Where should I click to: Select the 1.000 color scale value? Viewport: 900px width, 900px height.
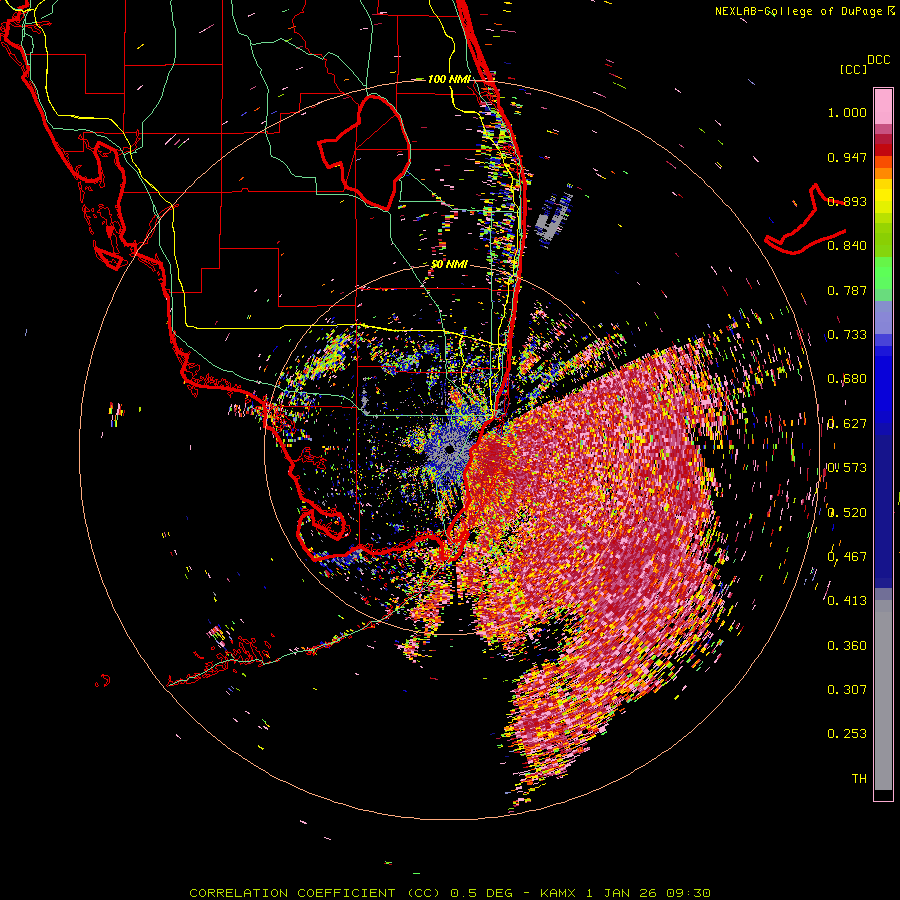point(847,112)
